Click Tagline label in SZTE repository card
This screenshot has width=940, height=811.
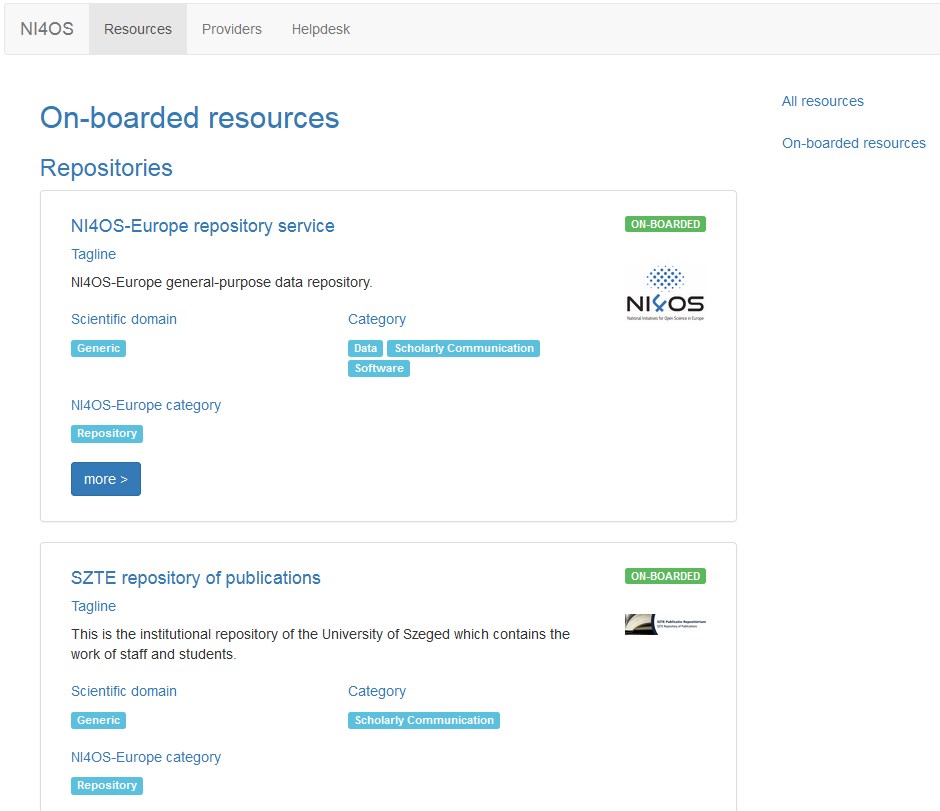pyautogui.click(x=94, y=606)
